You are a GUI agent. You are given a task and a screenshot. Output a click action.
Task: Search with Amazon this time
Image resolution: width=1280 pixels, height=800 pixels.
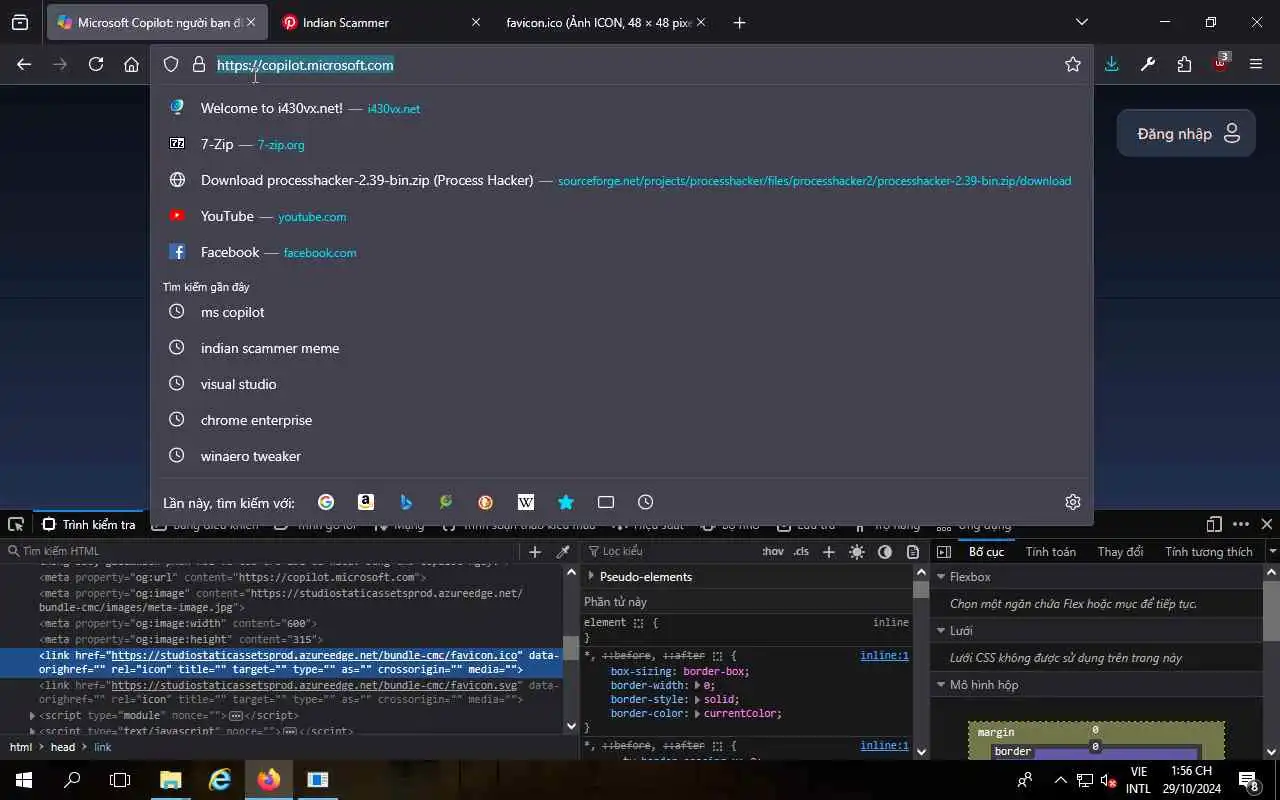[x=366, y=502]
